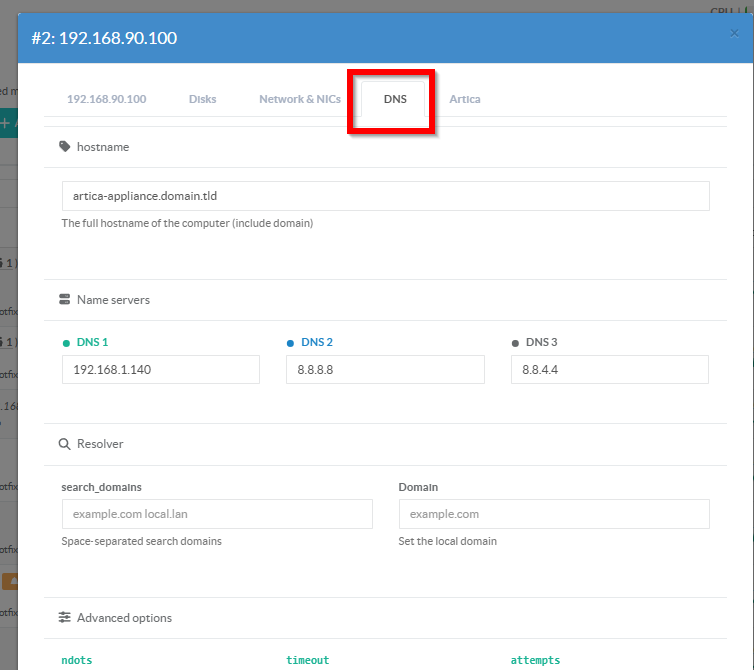The height and width of the screenshot is (670, 754).
Task: Click the sliders icon beside Advanced options
Action: click(x=65, y=618)
